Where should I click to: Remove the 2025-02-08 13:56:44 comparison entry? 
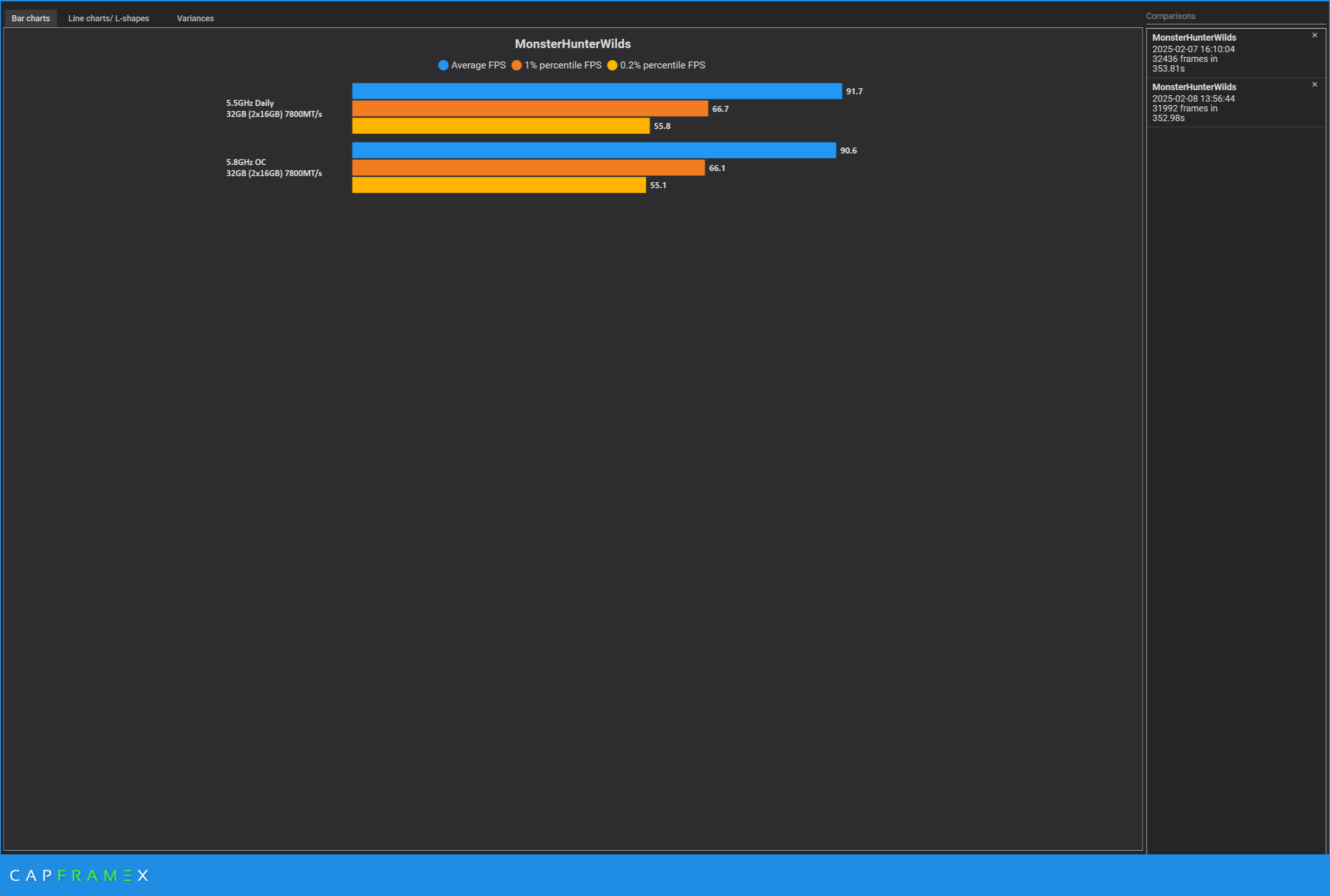[x=1314, y=85]
